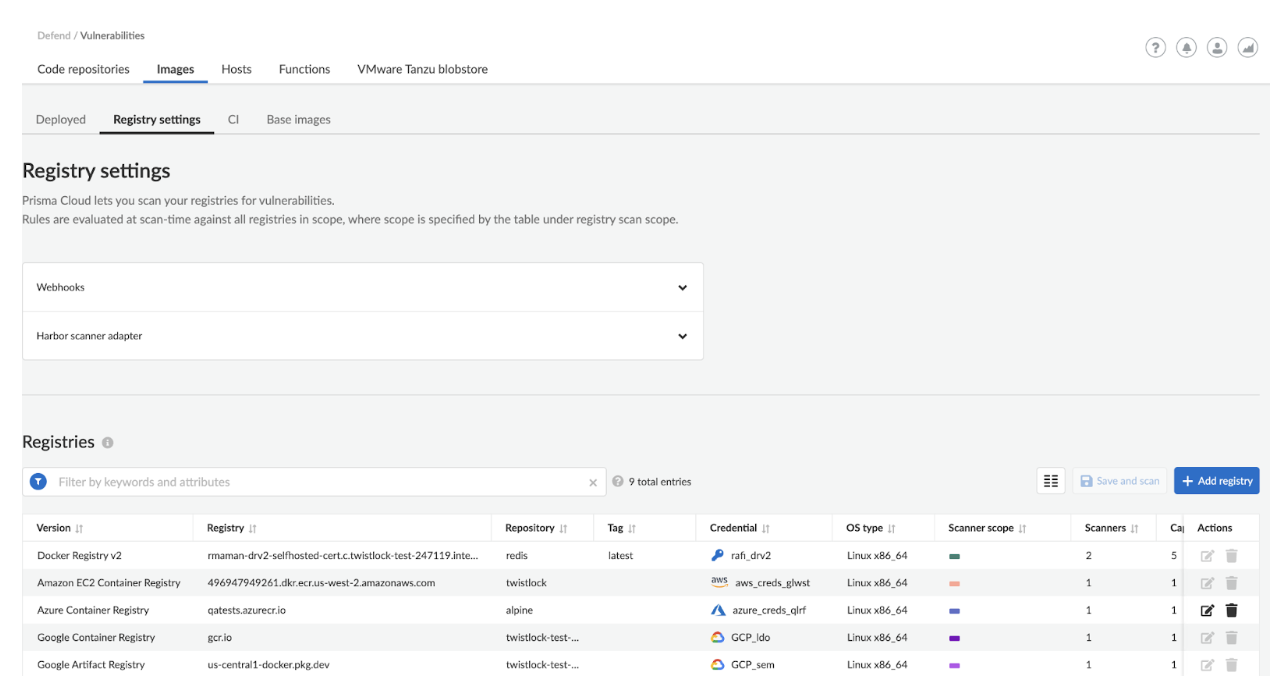Click the key icon beside rafi_drv2
This screenshot has width=1272, height=690.
click(717, 555)
